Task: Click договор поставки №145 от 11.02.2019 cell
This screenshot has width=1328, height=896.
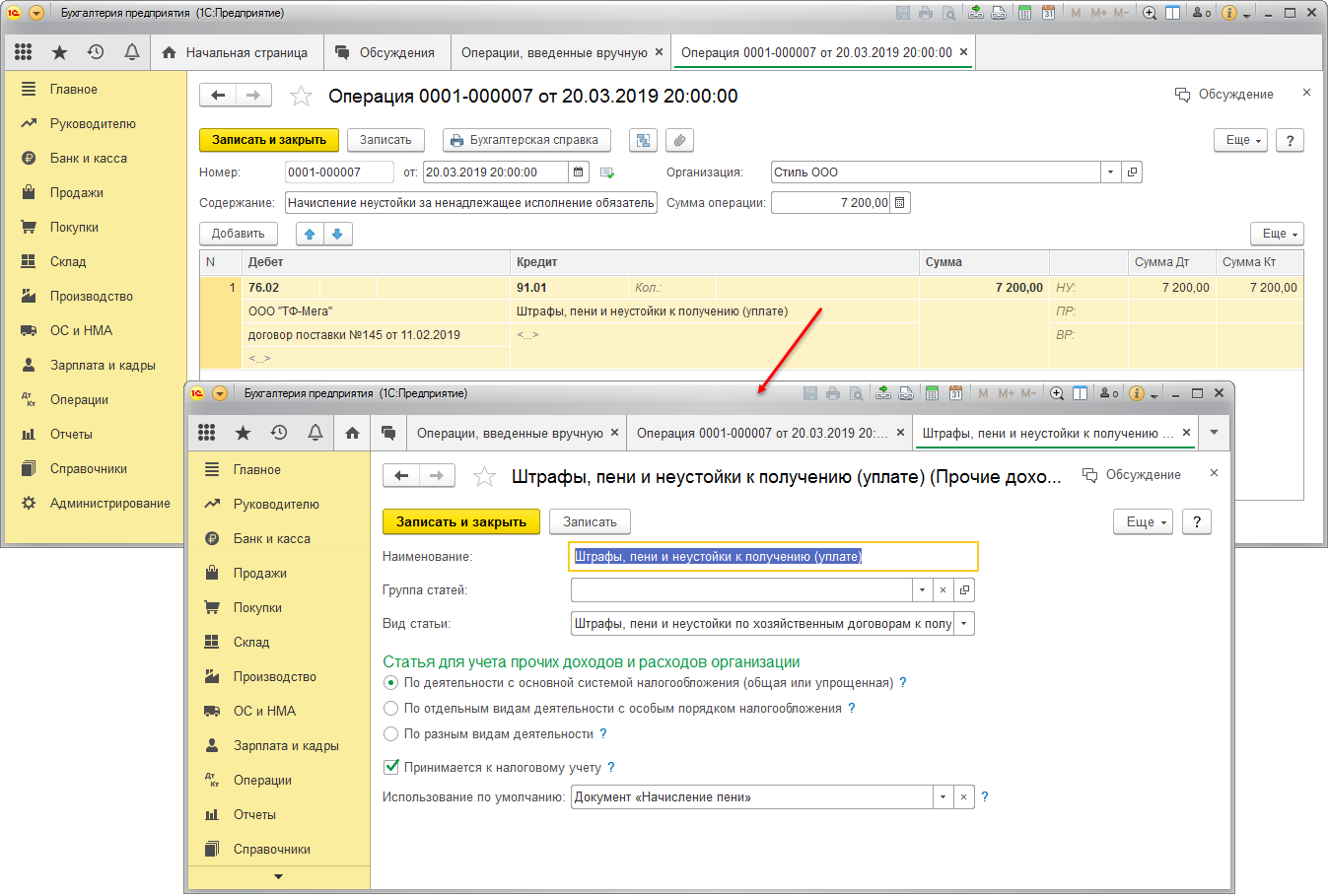Action: (376, 335)
